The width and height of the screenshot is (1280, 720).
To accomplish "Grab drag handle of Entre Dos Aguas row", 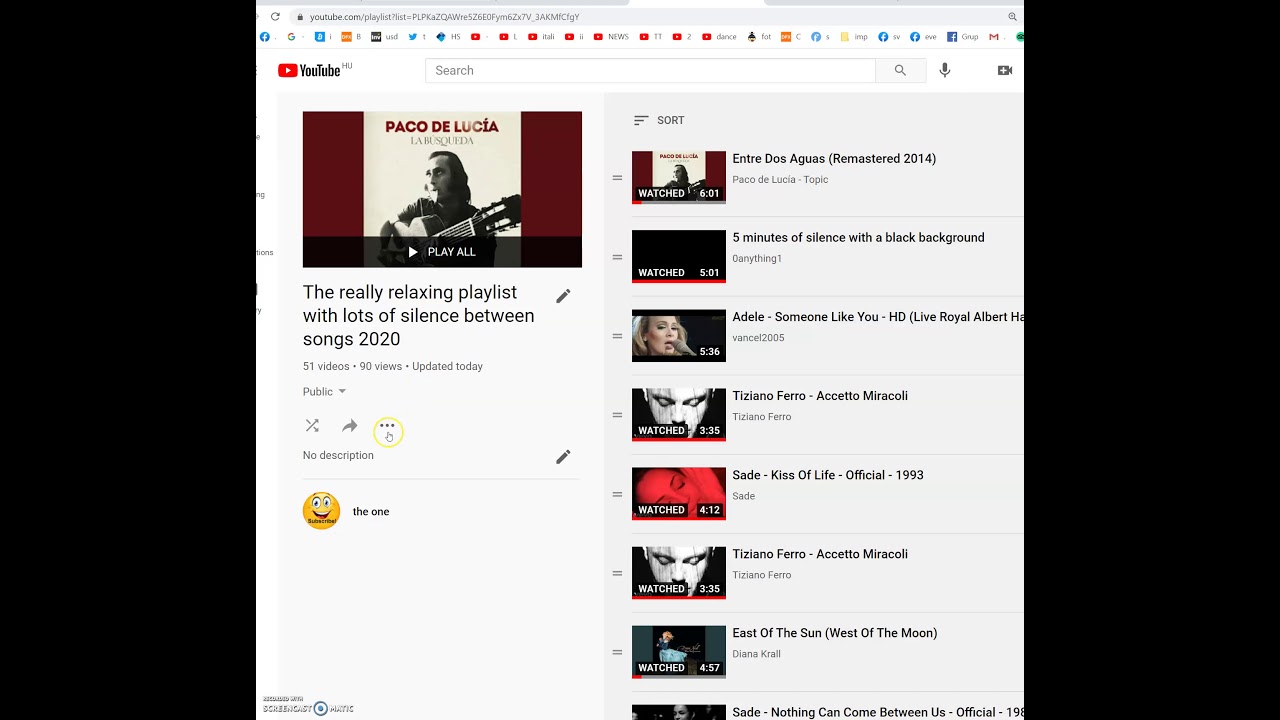I will (617, 178).
